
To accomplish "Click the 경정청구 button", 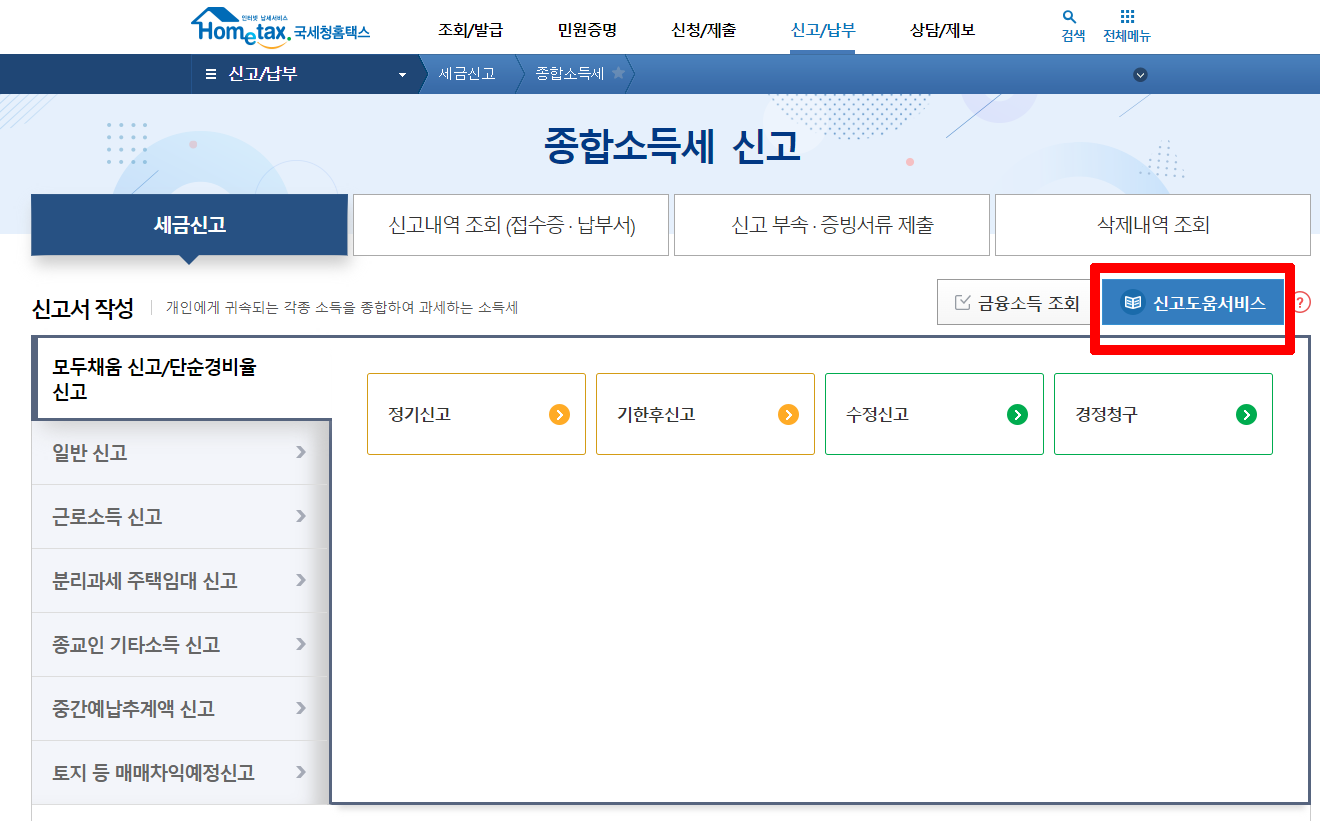I will coord(1163,414).
